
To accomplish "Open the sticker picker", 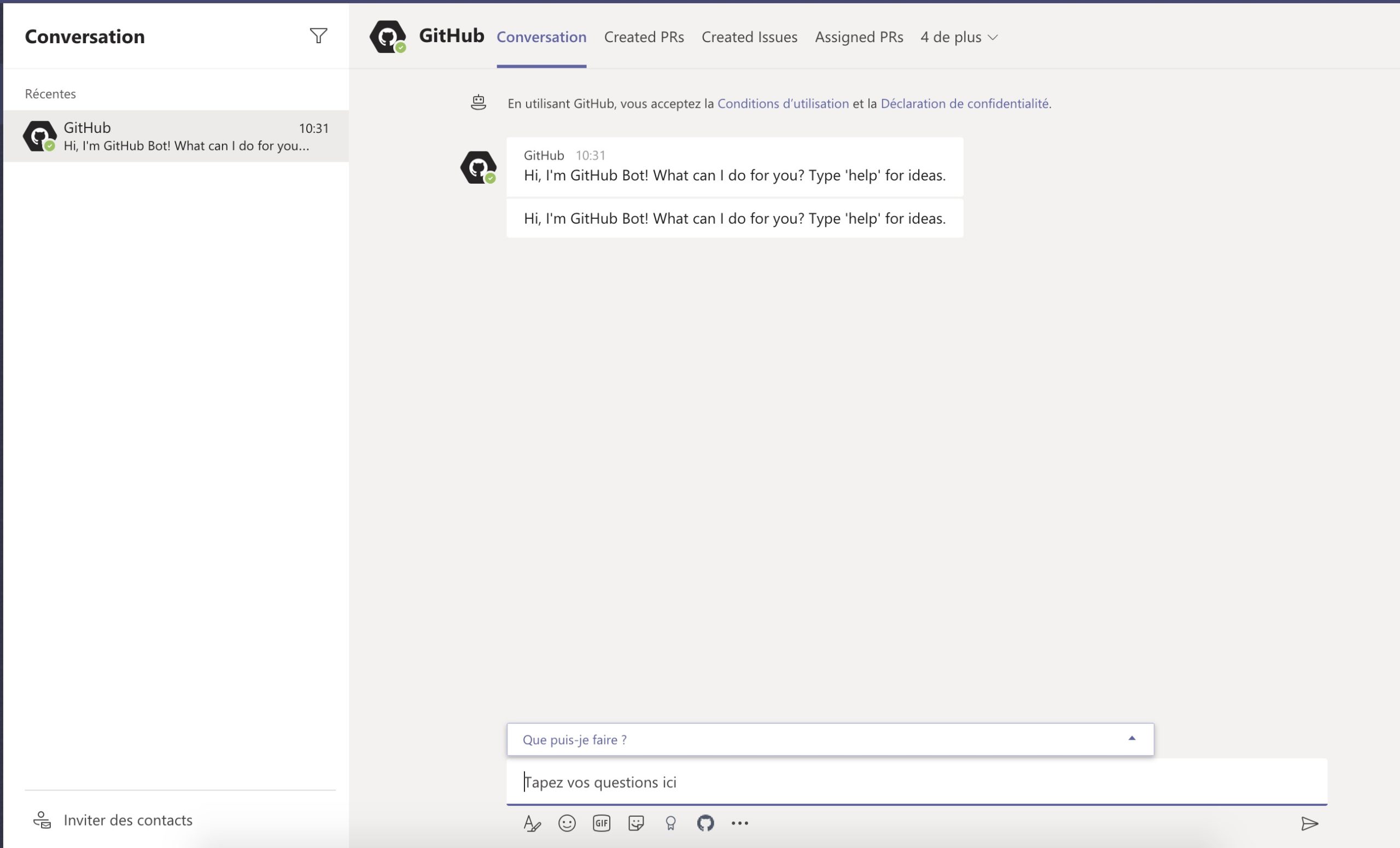I will (636, 823).
